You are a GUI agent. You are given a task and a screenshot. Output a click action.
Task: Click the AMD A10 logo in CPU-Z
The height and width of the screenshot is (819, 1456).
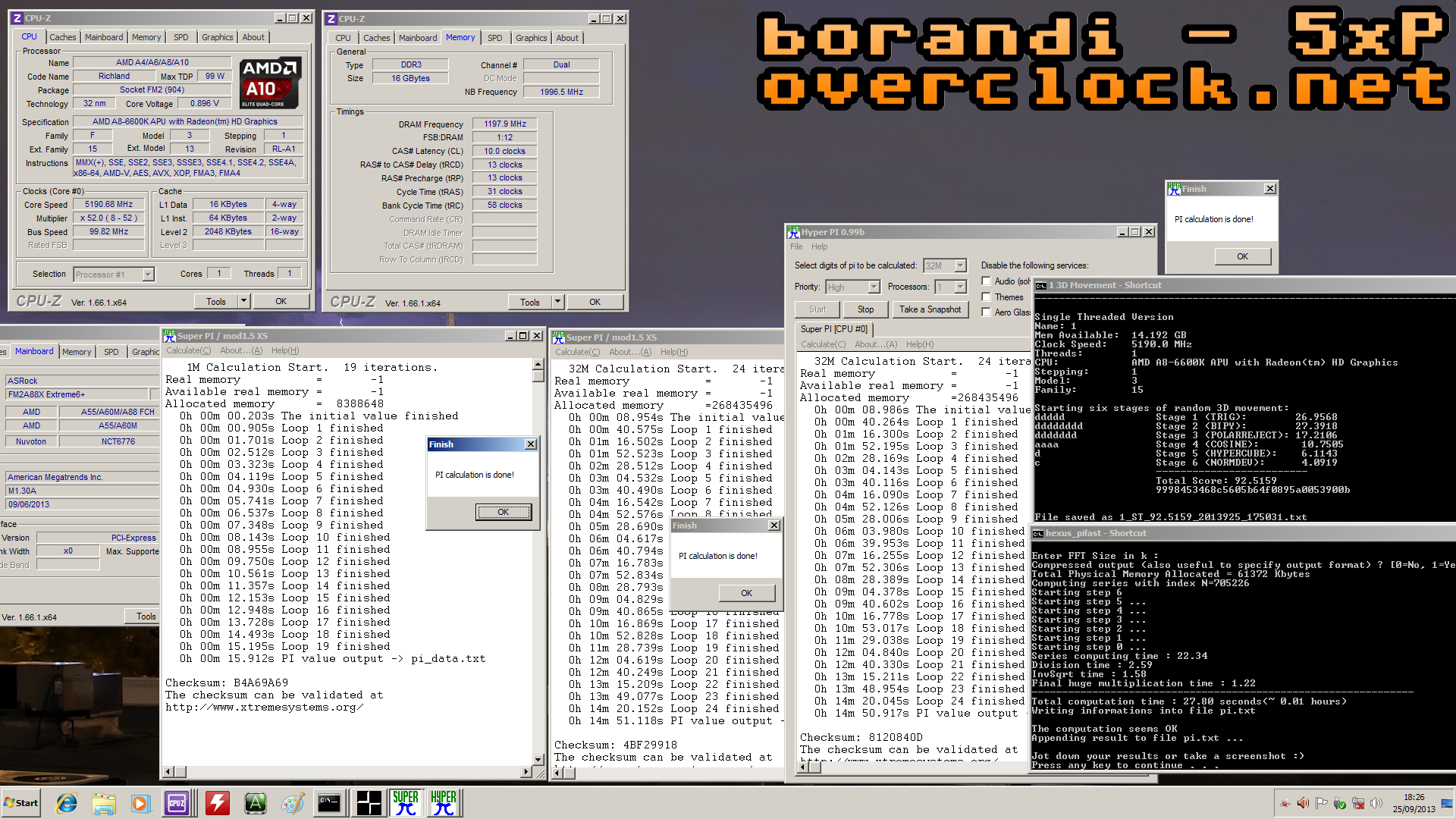271,83
